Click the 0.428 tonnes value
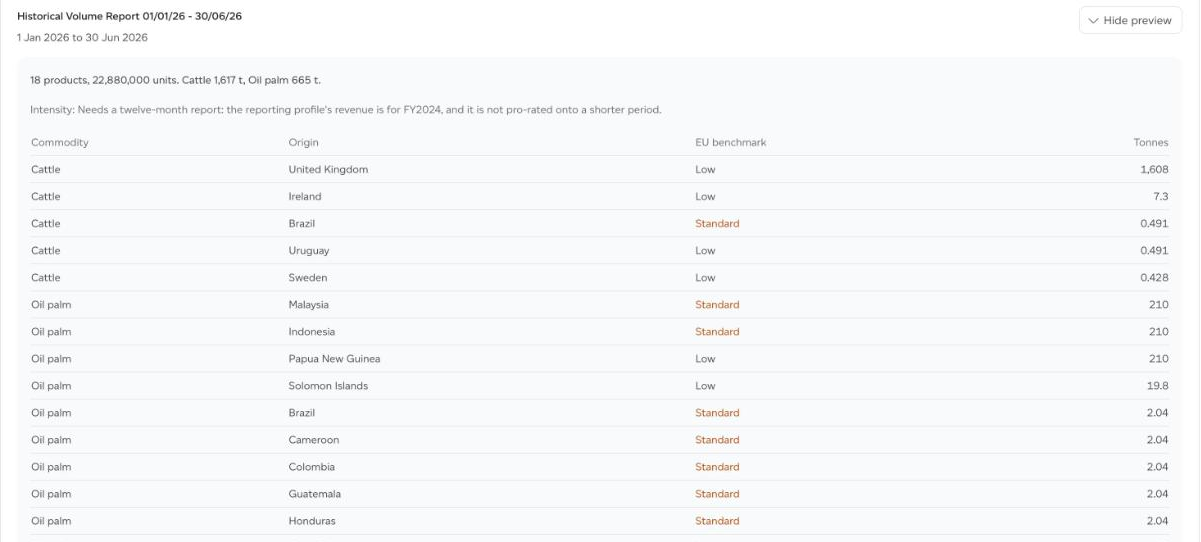This screenshot has height=542, width=1201. point(1155,278)
